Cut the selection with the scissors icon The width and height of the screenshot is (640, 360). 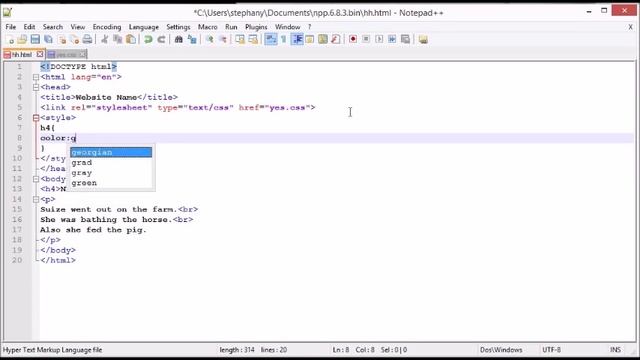point(104,39)
